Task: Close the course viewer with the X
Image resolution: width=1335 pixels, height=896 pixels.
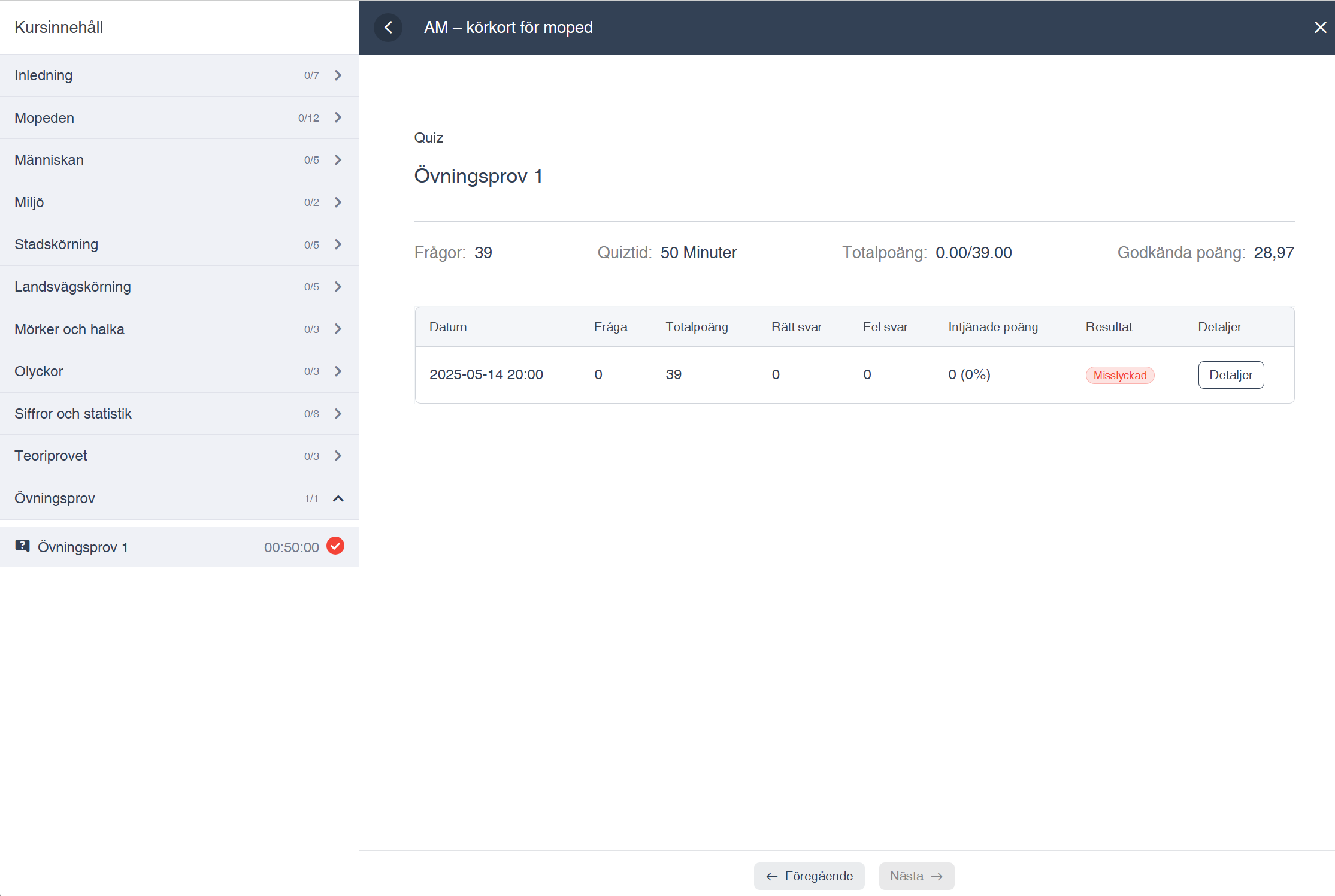Action: [x=1320, y=28]
